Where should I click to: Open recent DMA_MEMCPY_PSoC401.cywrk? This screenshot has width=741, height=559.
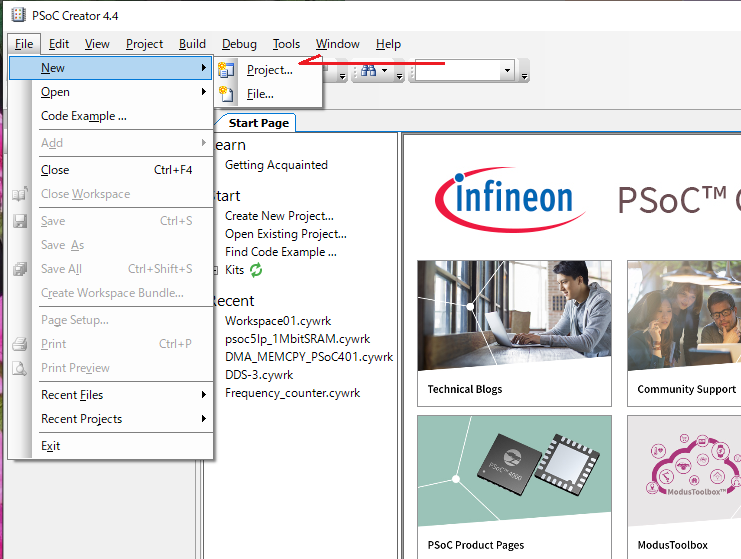pyautogui.click(x=309, y=357)
